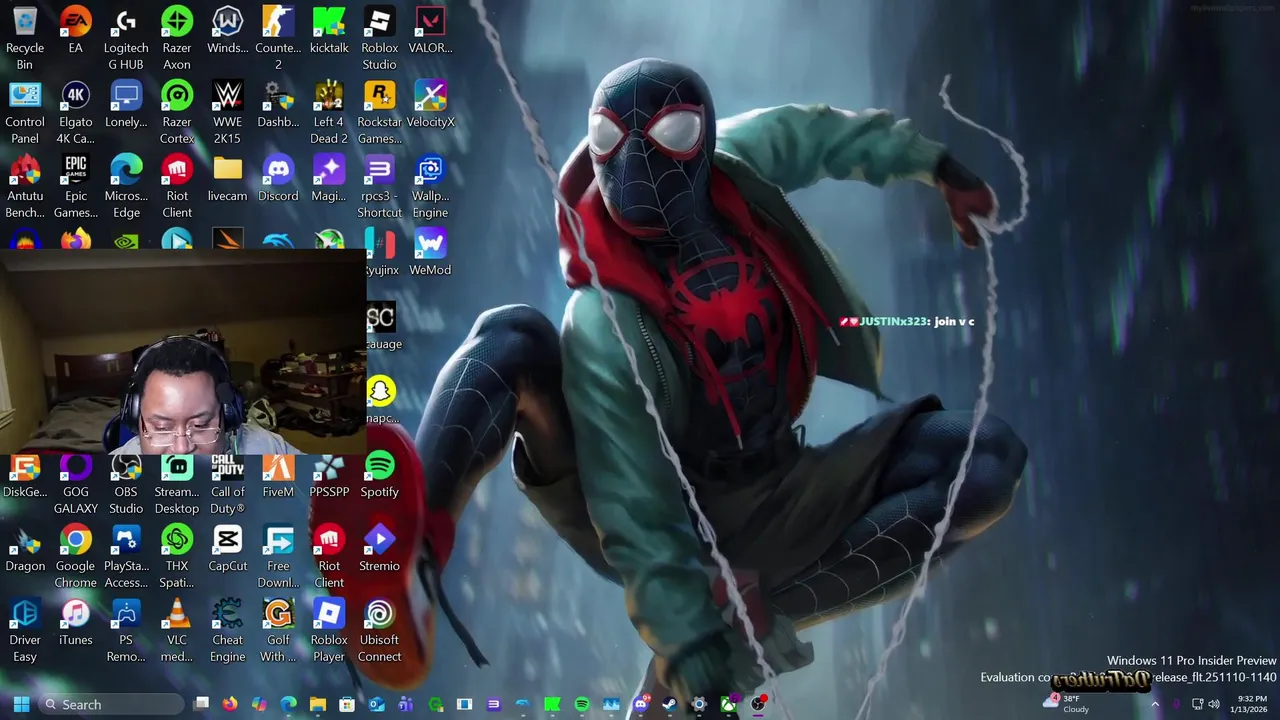This screenshot has width=1280, height=720.
Task: Click the purple microphone tray icon
Action: 1176,704
